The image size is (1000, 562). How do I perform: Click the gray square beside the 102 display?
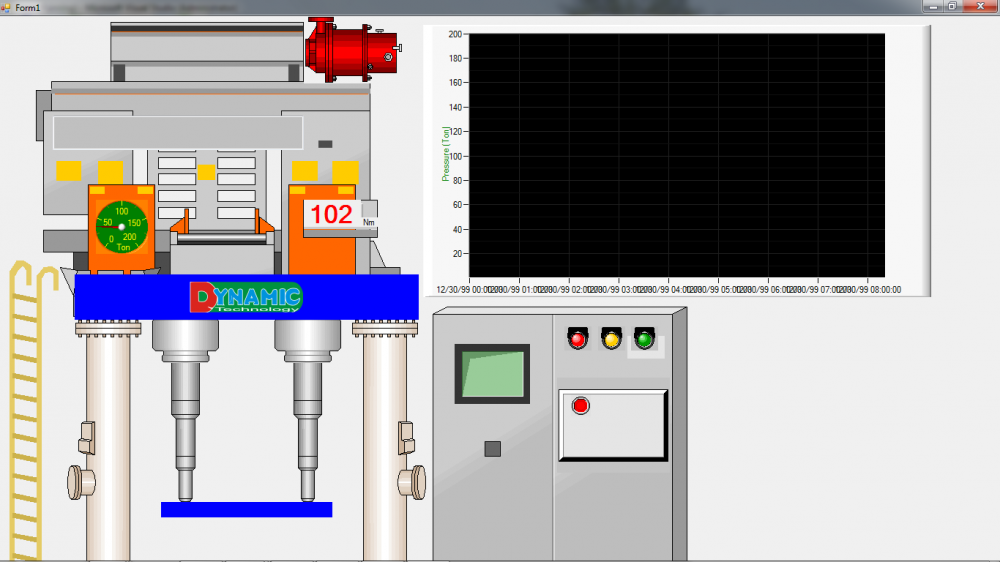point(369,209)
